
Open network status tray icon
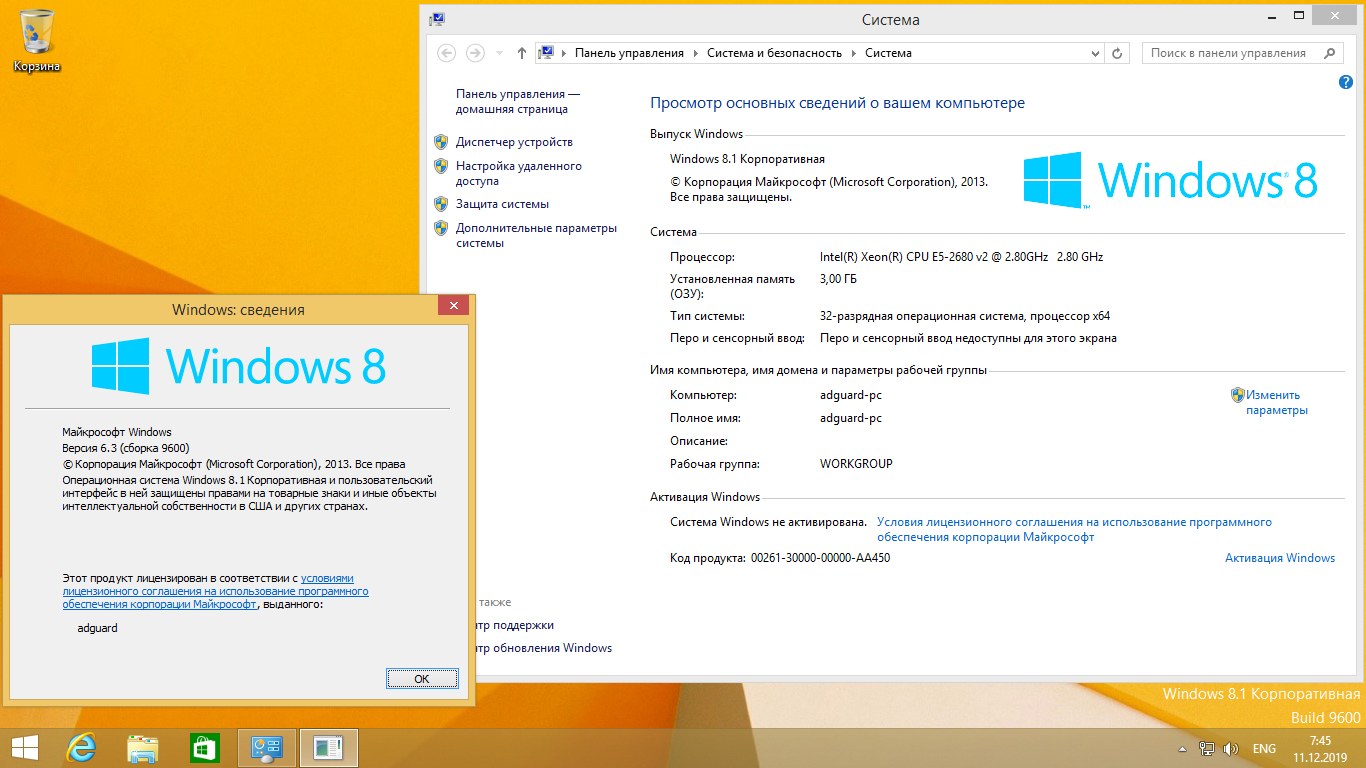point(1207,748)
